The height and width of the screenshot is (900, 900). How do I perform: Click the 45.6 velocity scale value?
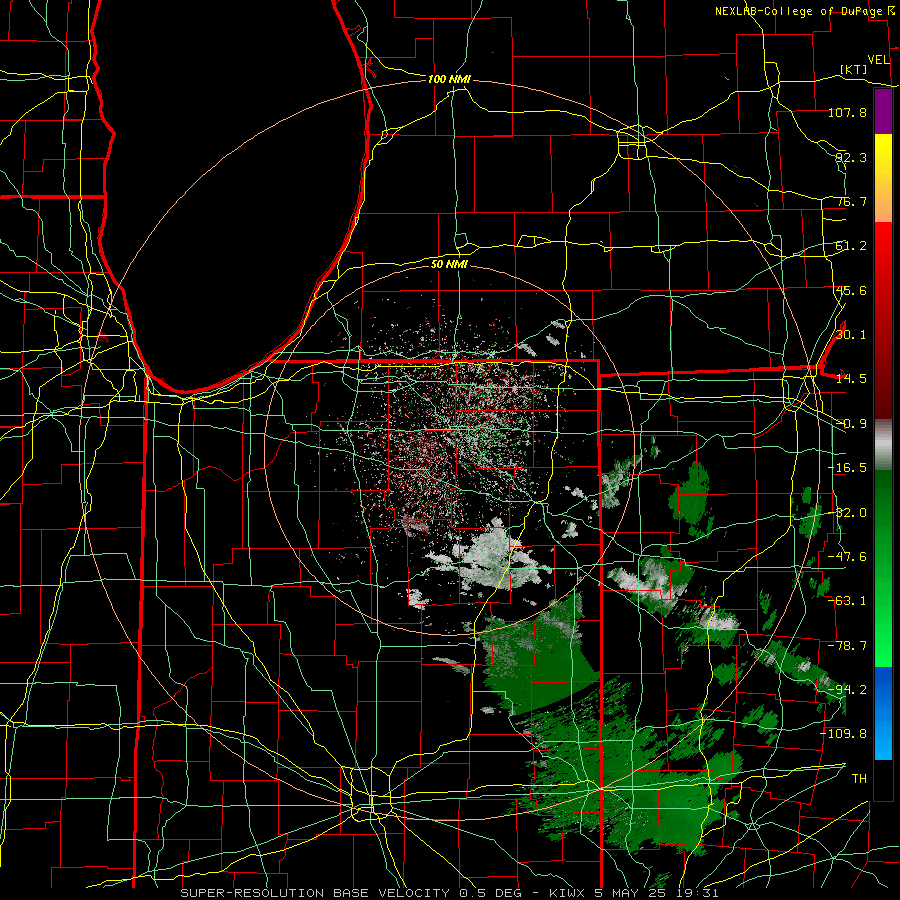coord(851,290)
